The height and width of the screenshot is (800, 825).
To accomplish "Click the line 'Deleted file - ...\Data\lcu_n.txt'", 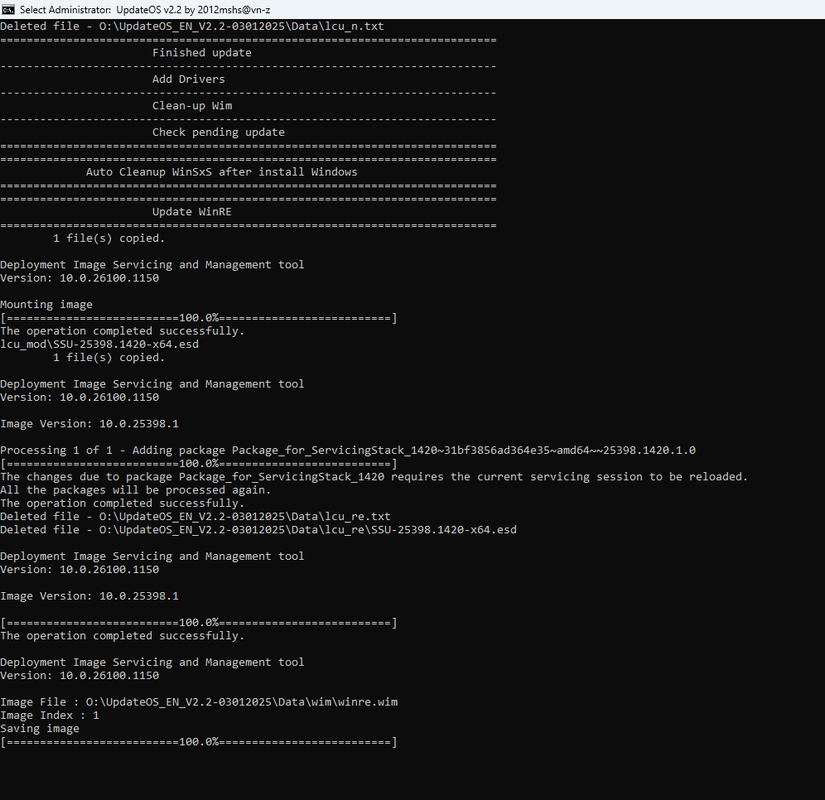I will pos(192,26).
